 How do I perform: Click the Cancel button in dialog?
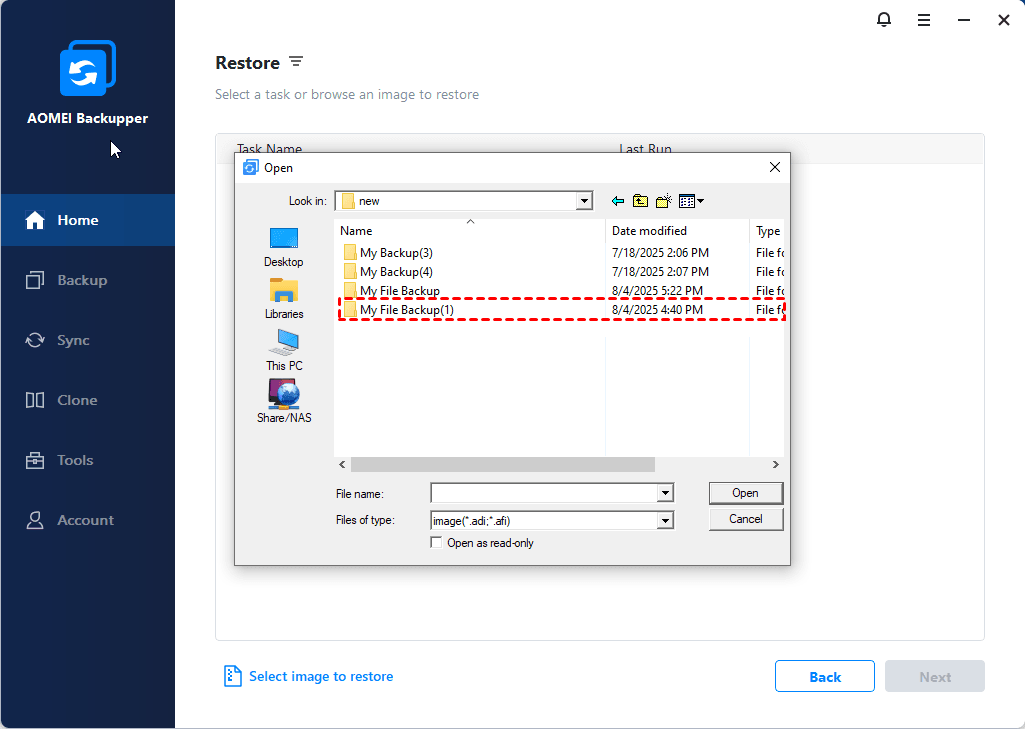746,519
